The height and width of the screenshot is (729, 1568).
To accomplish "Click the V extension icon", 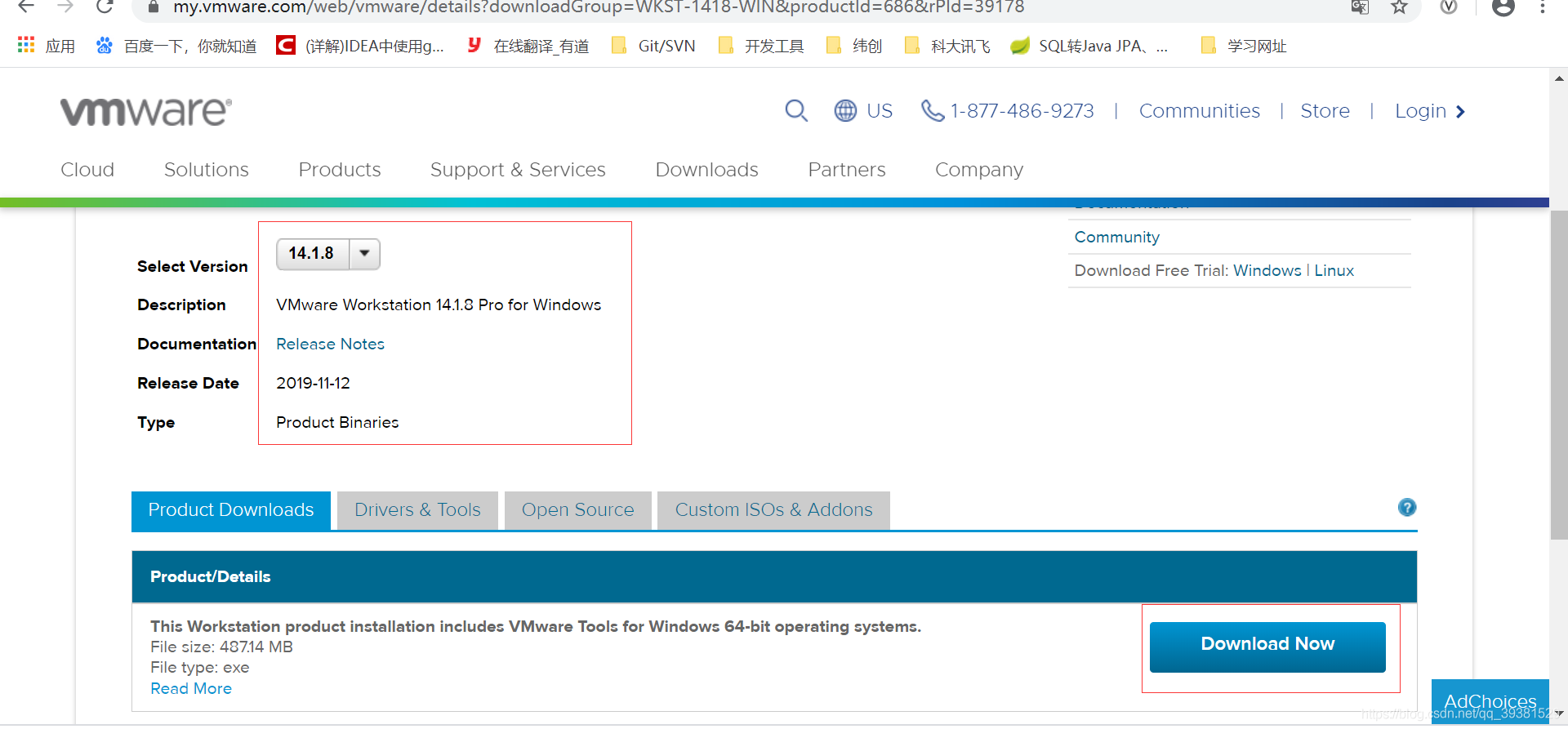I will click(1449, 7).
